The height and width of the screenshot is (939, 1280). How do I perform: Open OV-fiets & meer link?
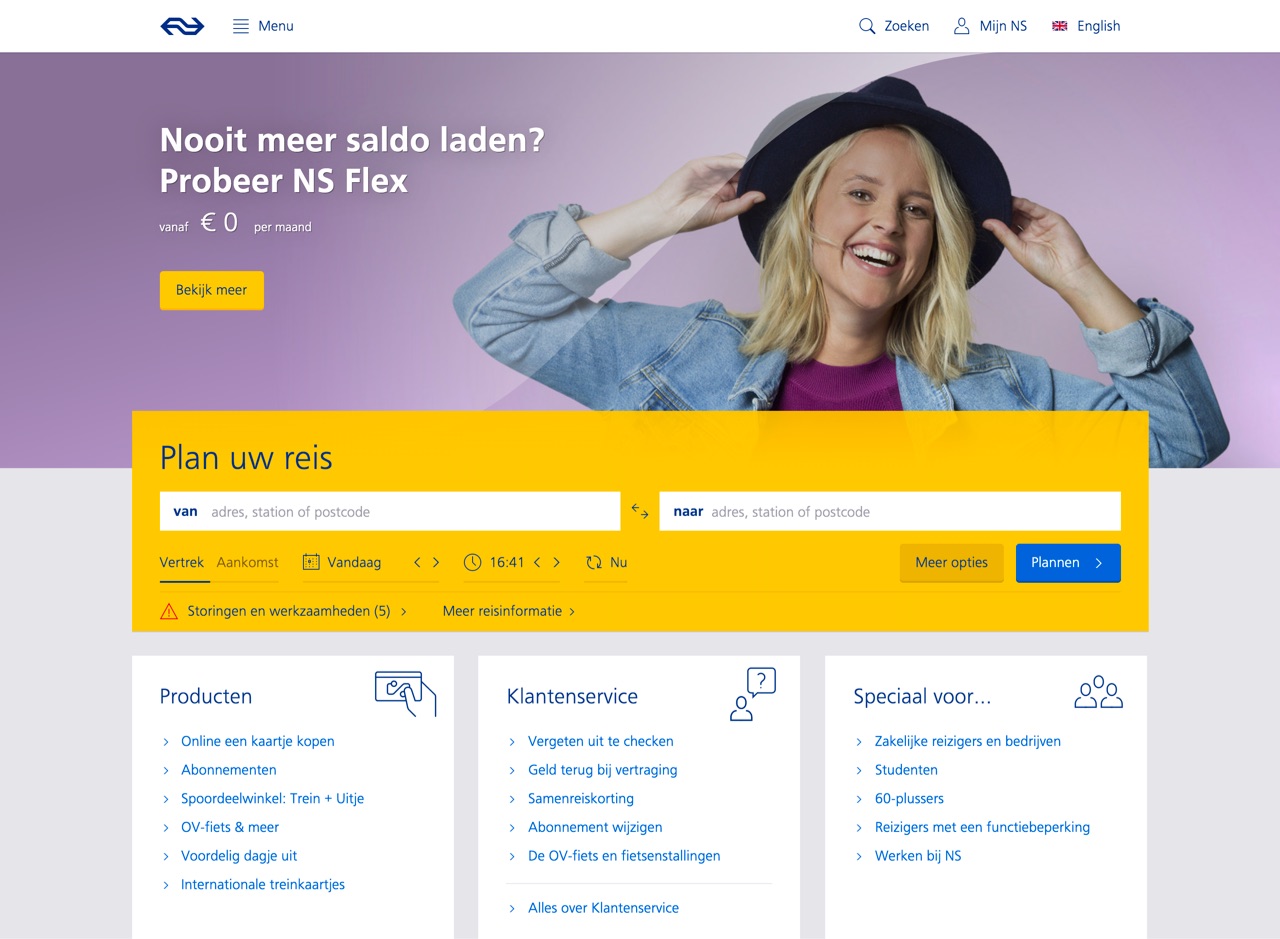[x=230, y=827]
